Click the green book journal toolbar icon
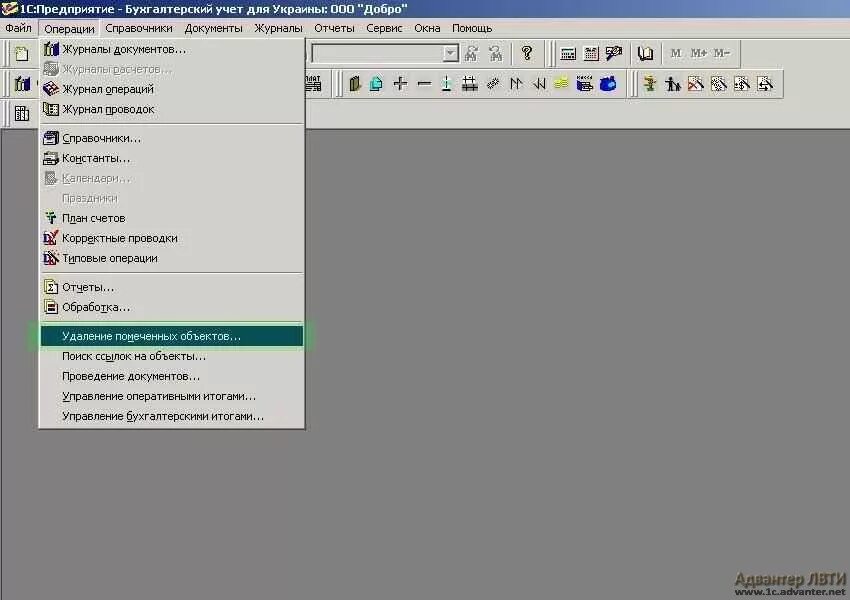 click(x=355, y=84)
